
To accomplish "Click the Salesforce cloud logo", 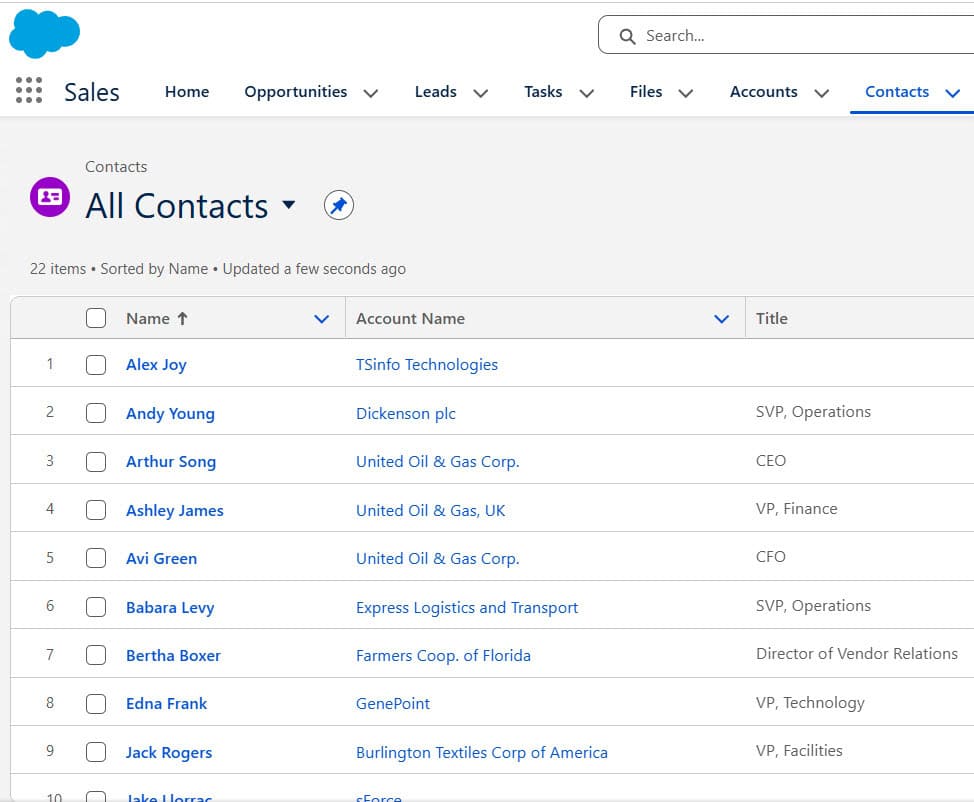I will pyautogui.click(x=44, y=33).
